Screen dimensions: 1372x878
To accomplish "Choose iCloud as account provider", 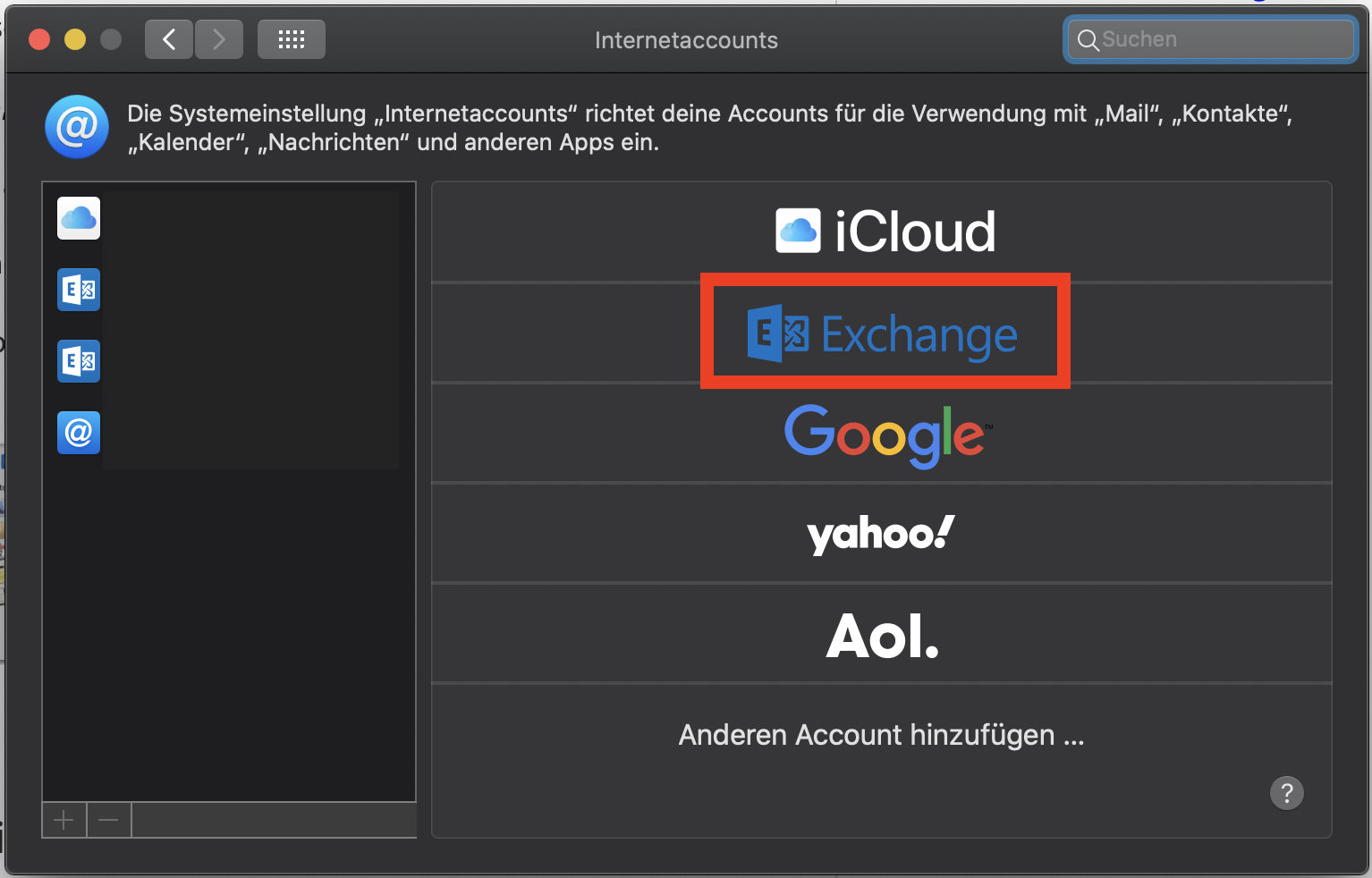I will pyautogui.click(x=882, y=232).
